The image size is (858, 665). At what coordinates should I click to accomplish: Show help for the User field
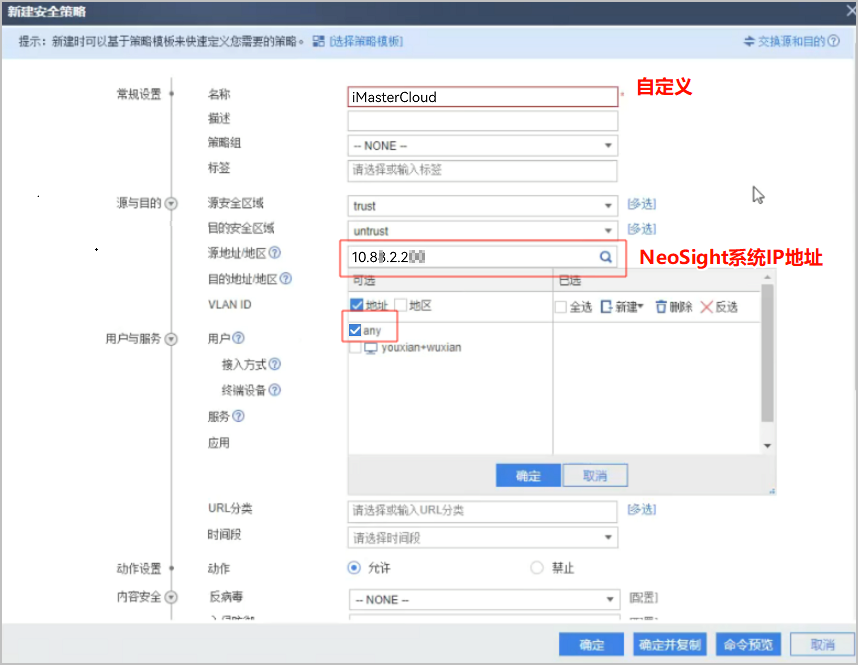(x=238, y=338)
